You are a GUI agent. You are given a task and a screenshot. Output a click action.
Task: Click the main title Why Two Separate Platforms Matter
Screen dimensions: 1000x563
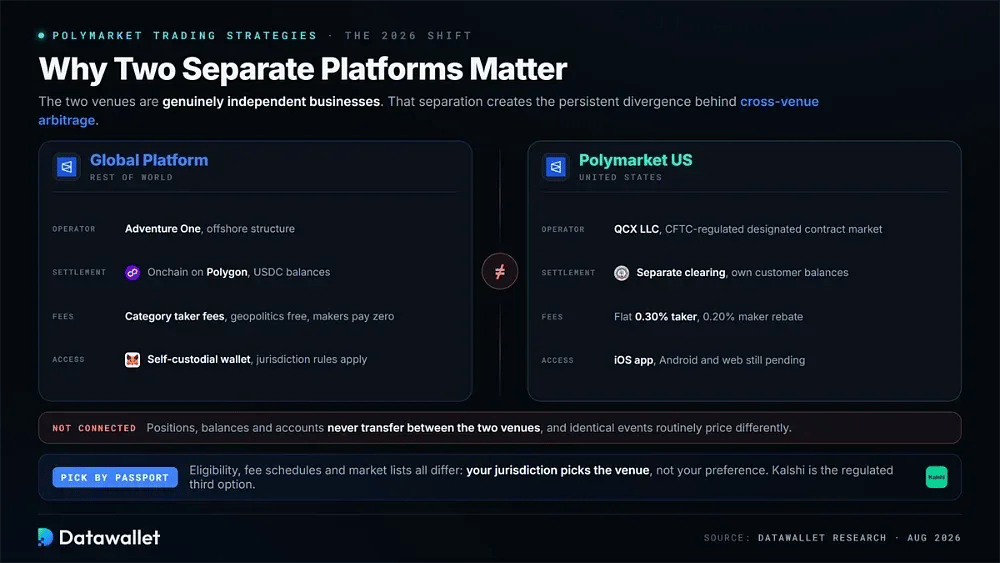tap(303, 69)
